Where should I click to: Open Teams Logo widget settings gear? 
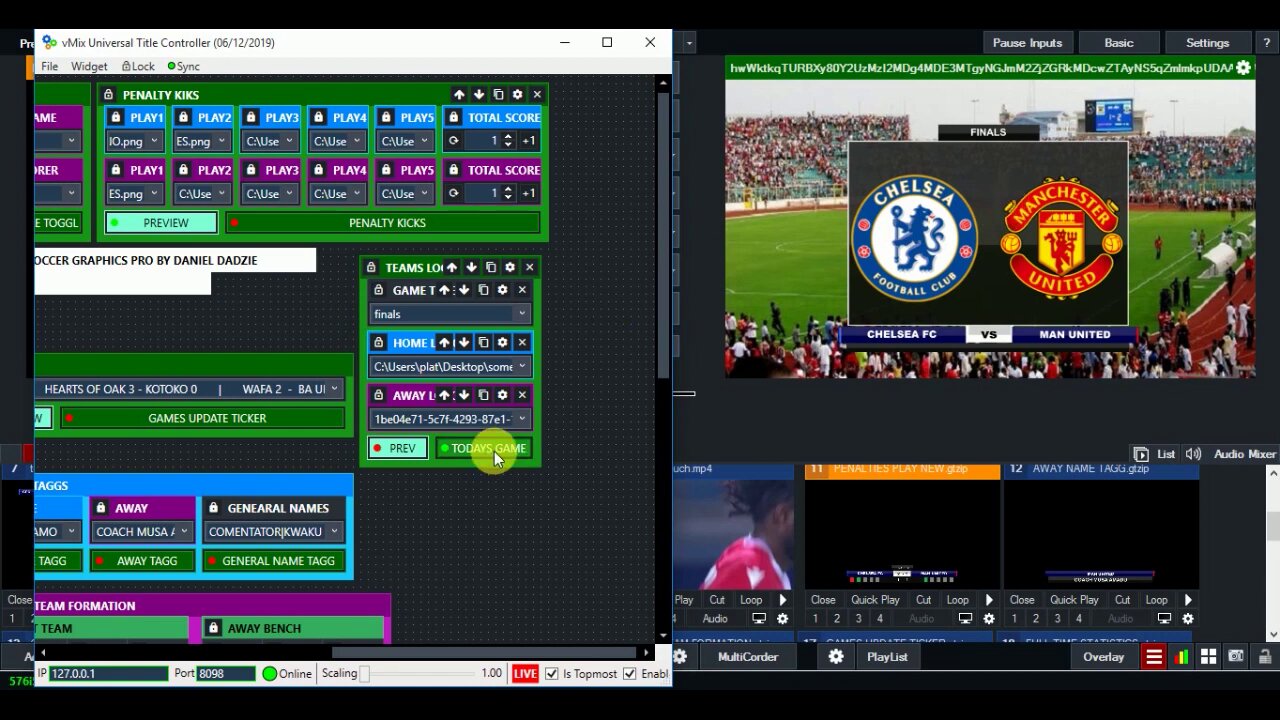tap(510, 268)
